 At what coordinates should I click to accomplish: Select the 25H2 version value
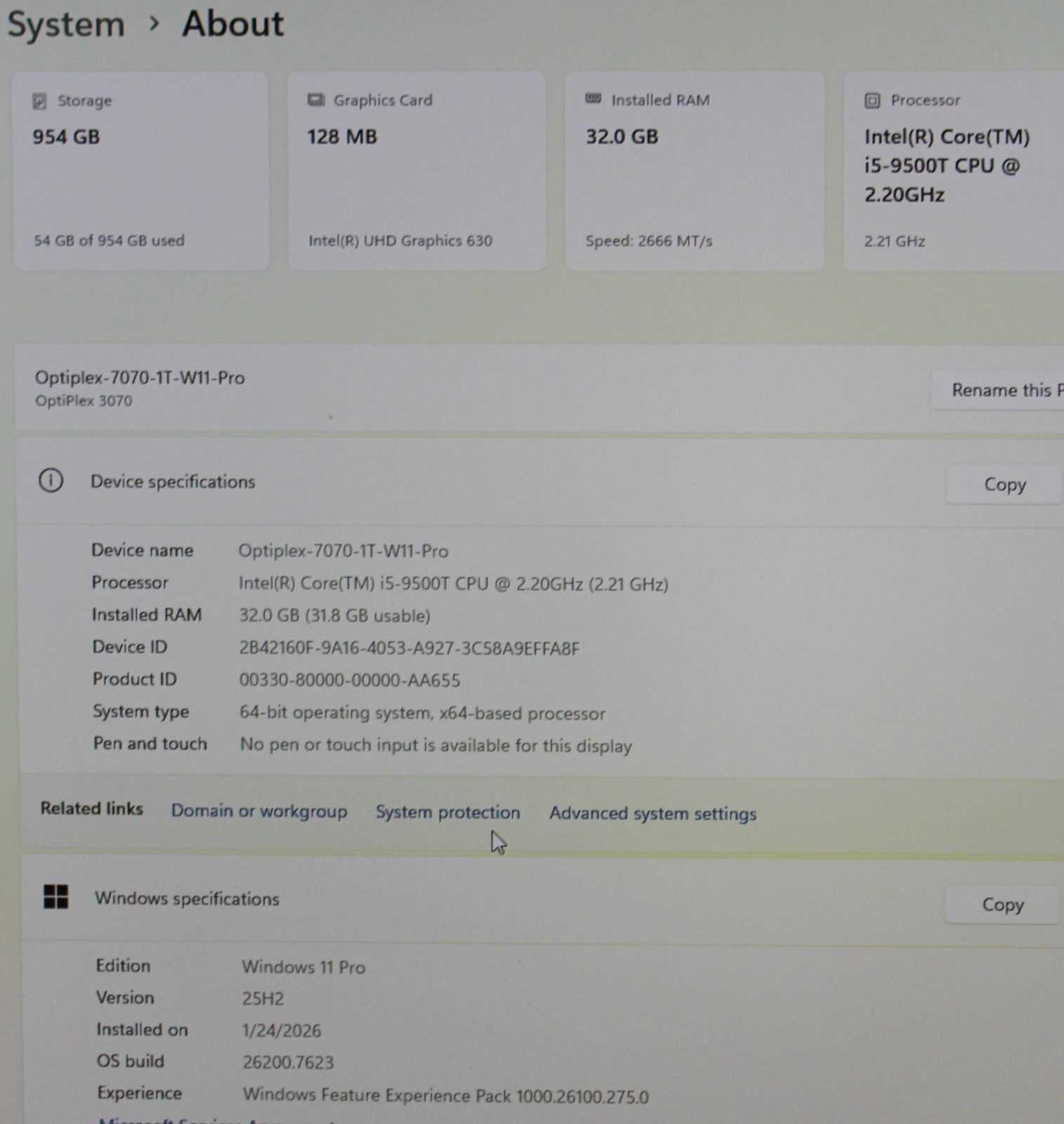click(x=263, y=999)
